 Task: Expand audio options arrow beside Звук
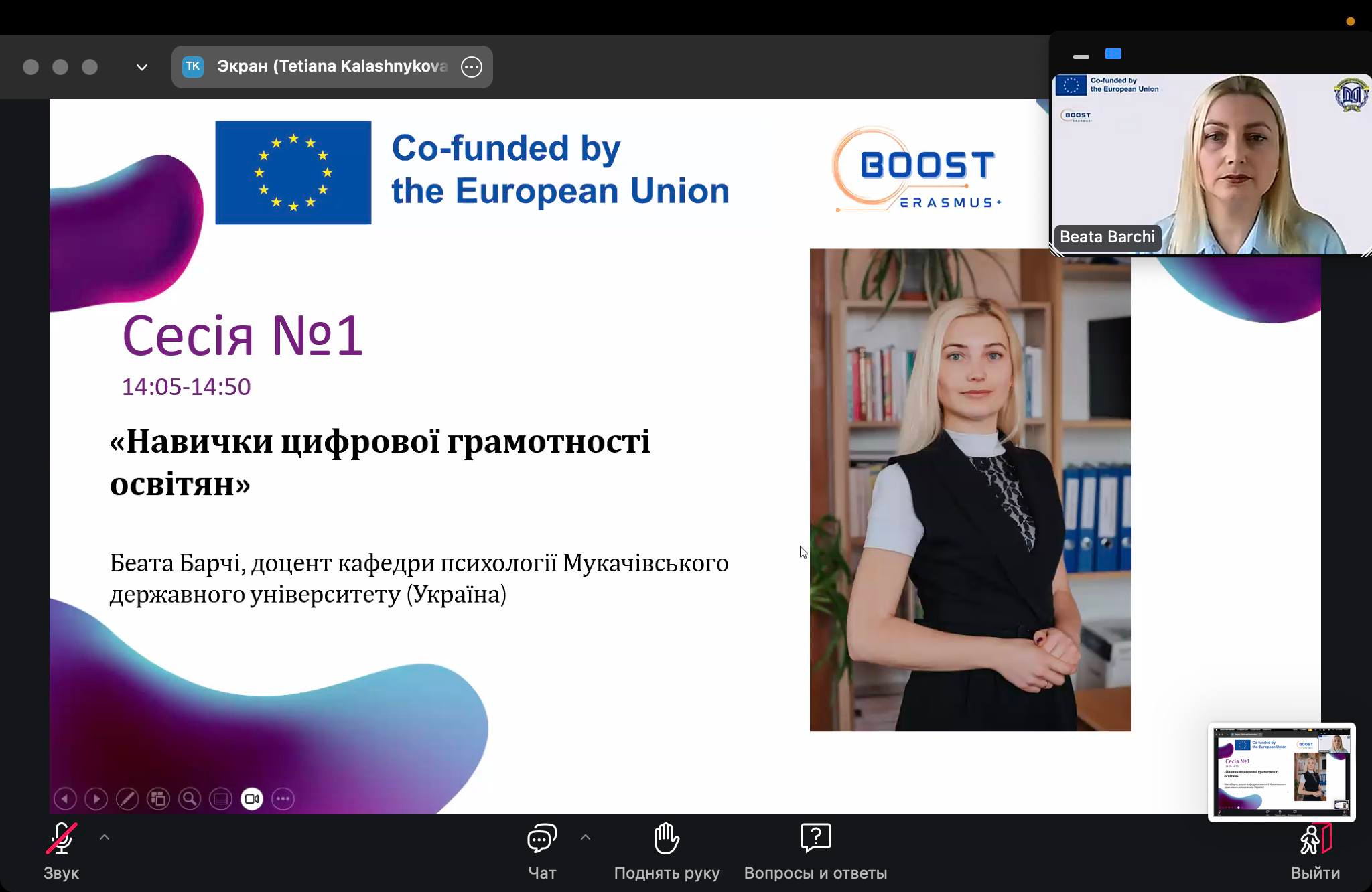coord(105,837)
